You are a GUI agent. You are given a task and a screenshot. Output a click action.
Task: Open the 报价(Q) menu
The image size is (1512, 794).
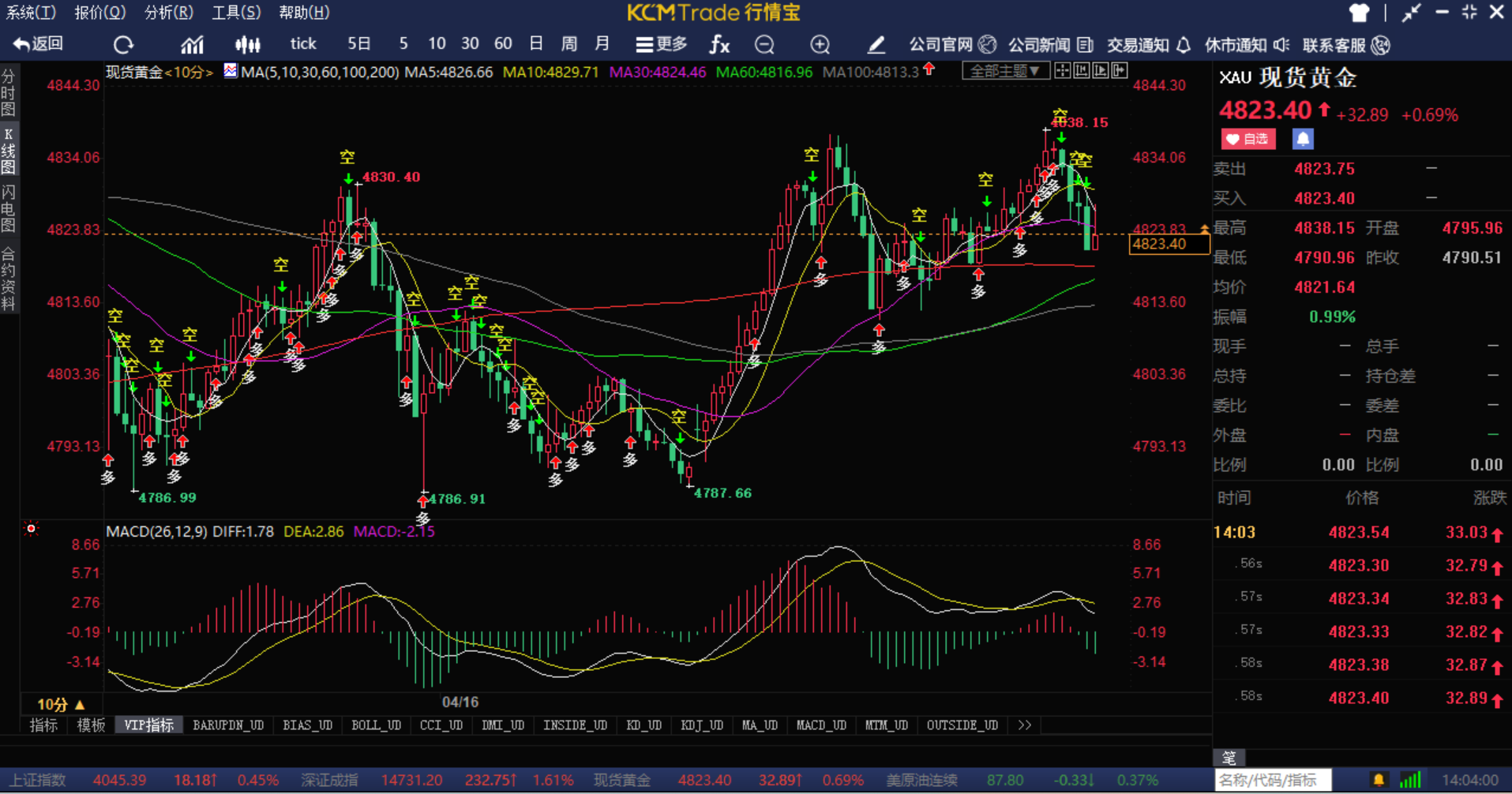(100, 13)
